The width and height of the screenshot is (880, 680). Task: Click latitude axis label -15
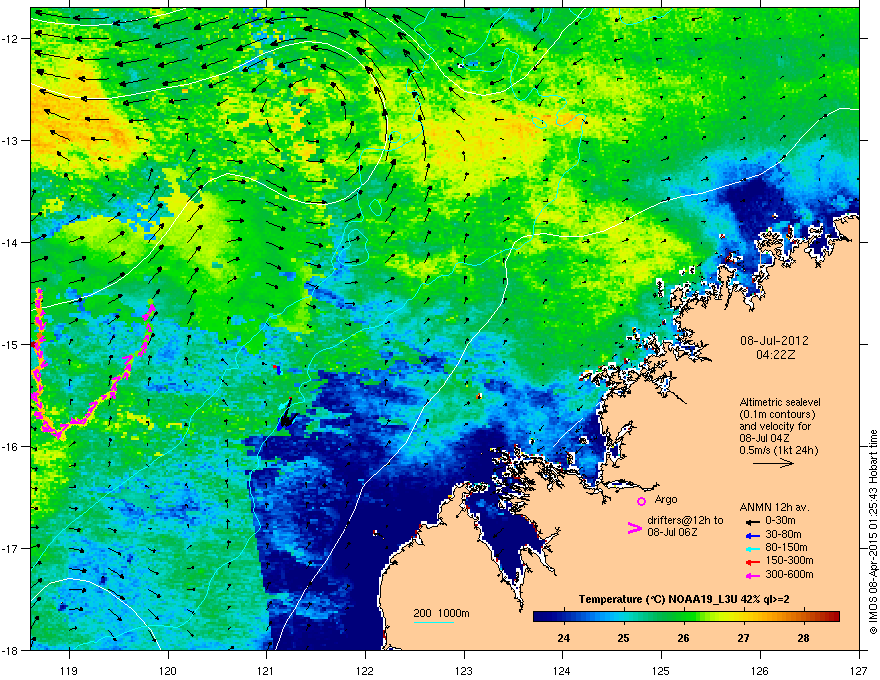coord(11,344)
